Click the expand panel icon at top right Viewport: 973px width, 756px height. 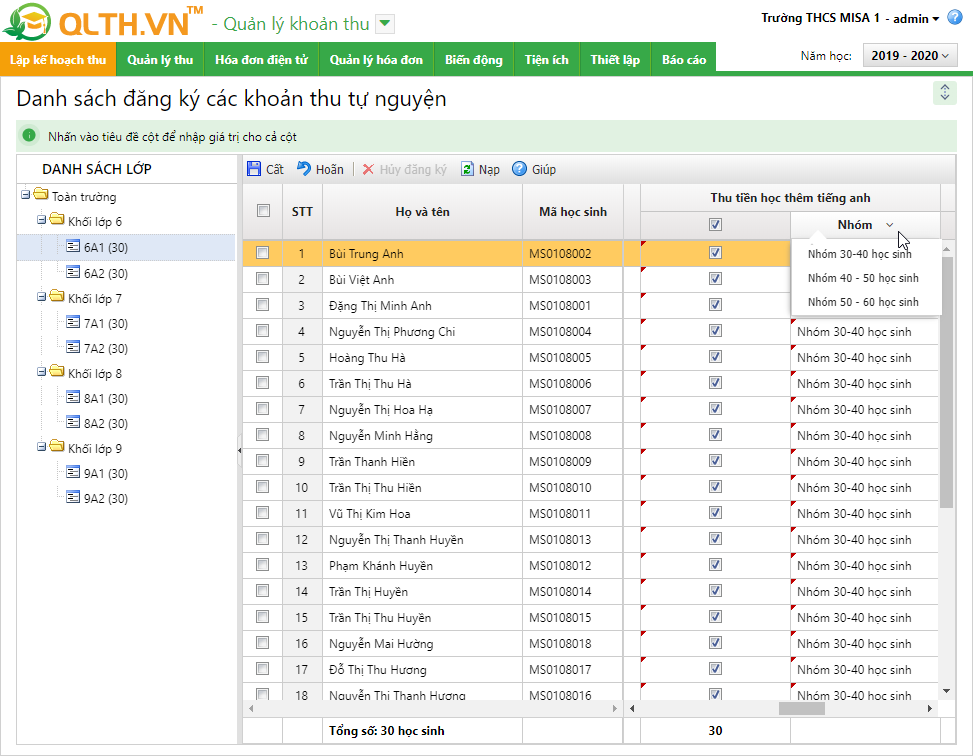[x=944, y=93]
